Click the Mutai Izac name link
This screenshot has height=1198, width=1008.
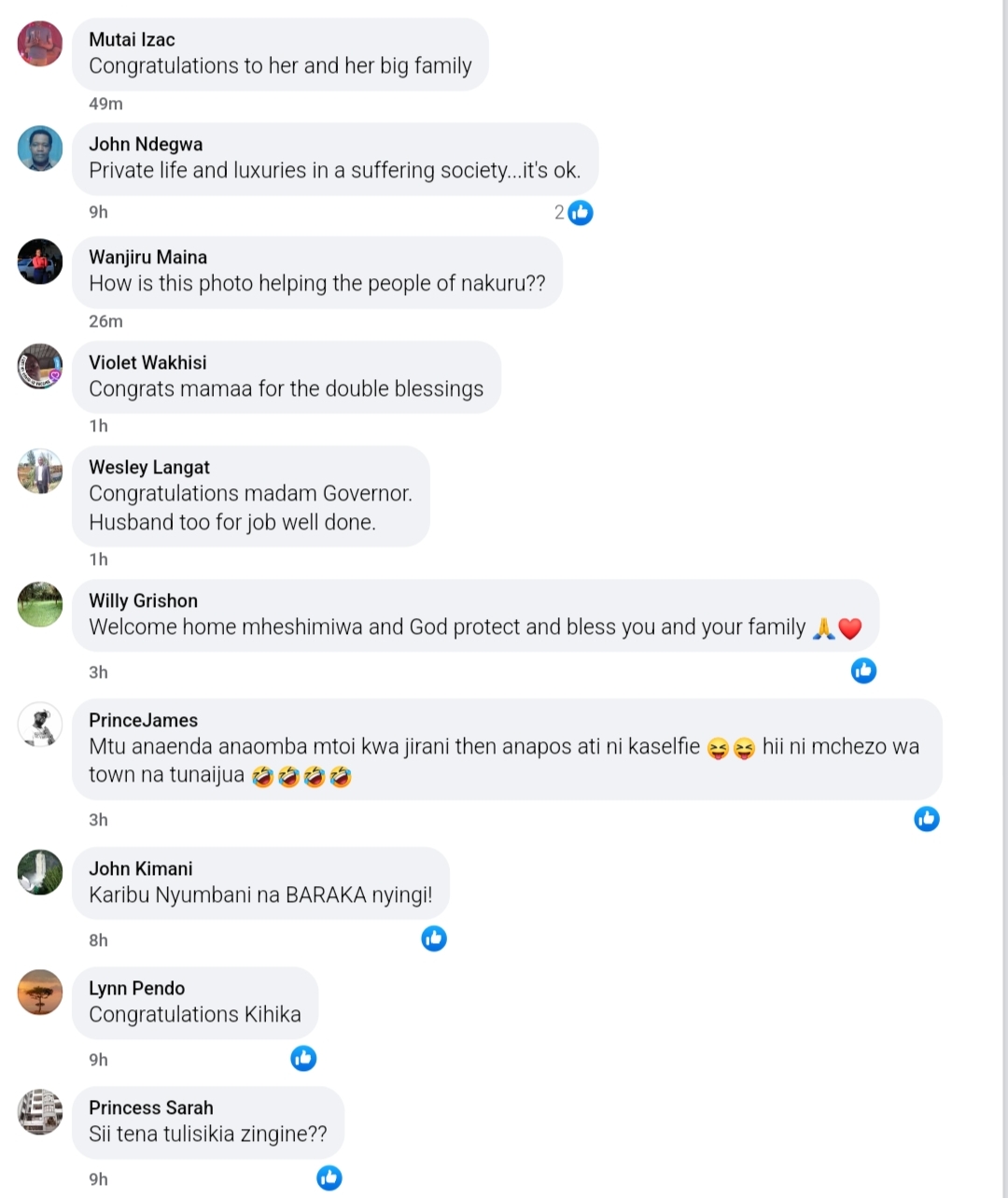(132, 39)
